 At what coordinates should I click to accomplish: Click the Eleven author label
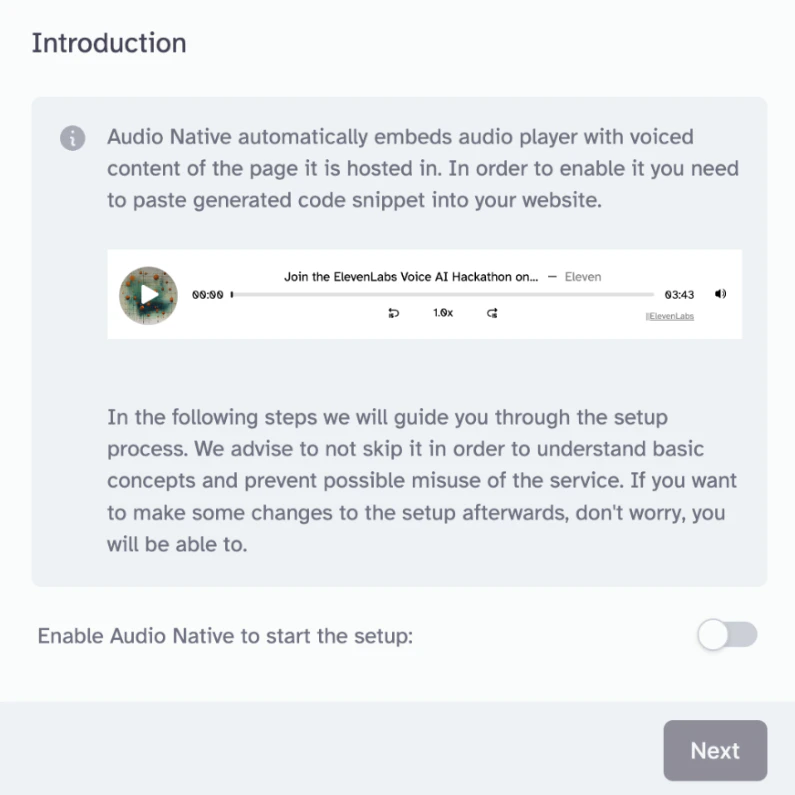[583, 276]
